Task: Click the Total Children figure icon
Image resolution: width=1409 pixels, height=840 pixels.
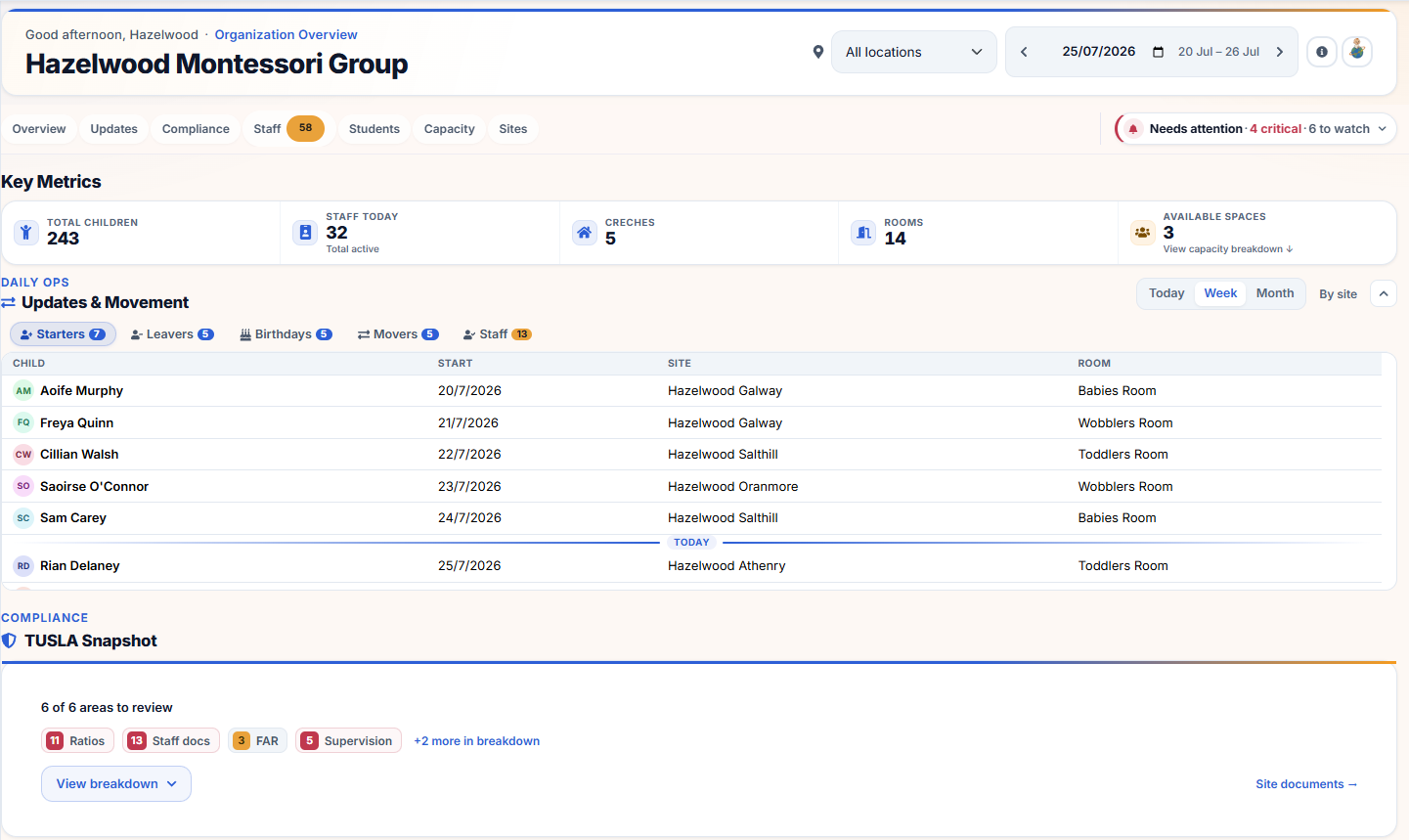Action: (x=26, y=233)
